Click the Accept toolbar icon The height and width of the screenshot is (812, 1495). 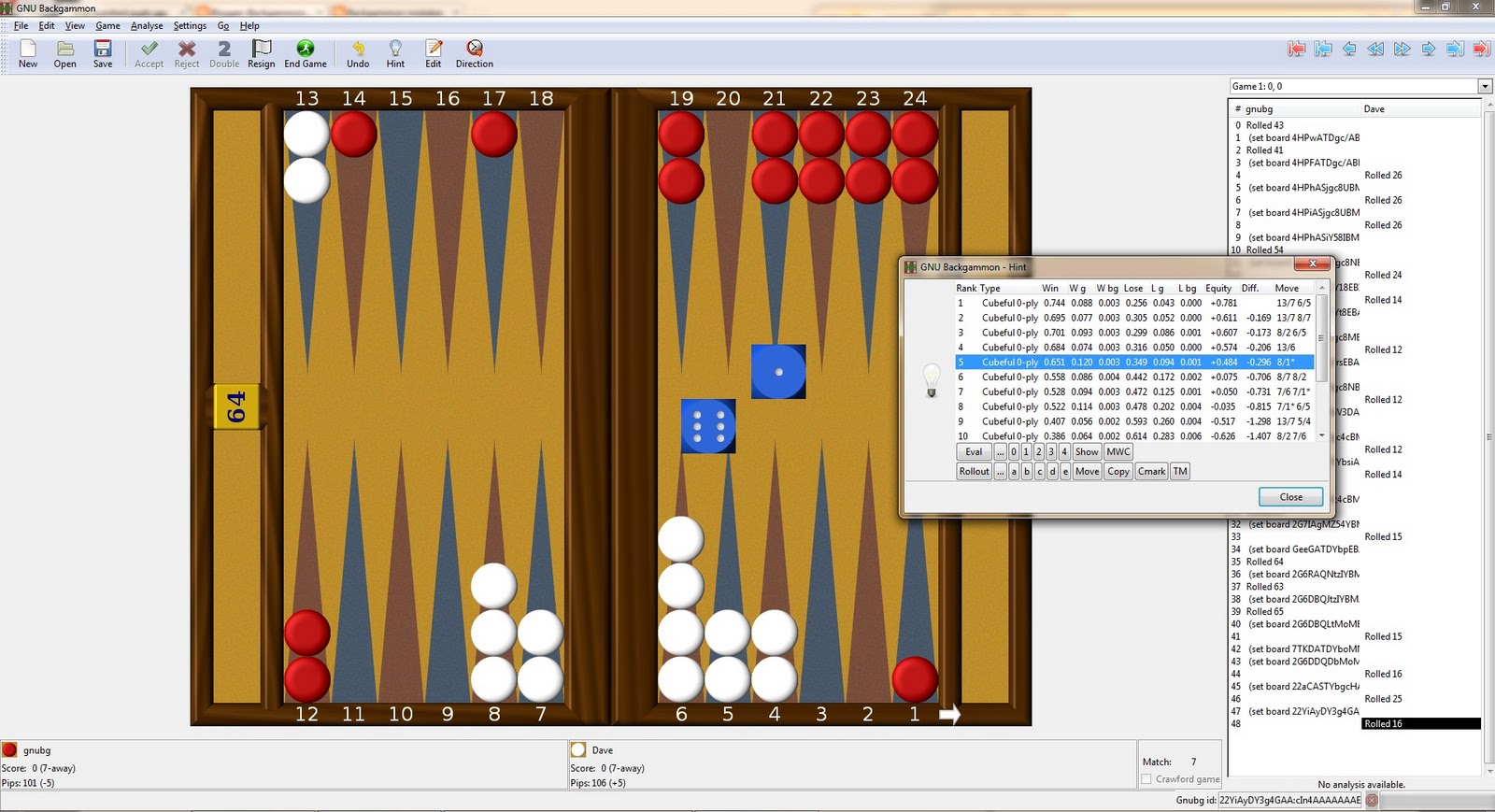tap(149, 53)
